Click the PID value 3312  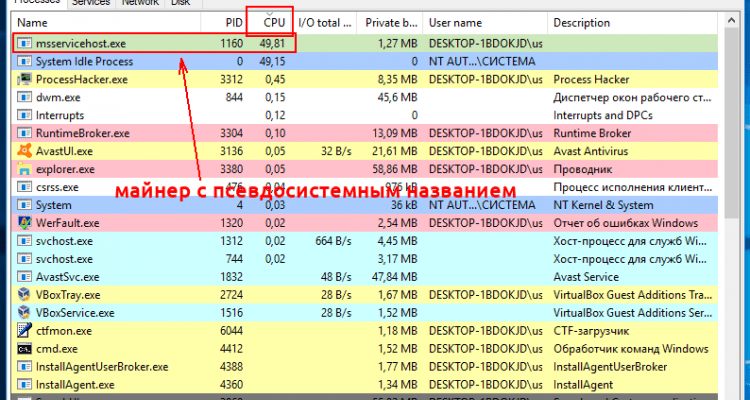click(232, 79)
